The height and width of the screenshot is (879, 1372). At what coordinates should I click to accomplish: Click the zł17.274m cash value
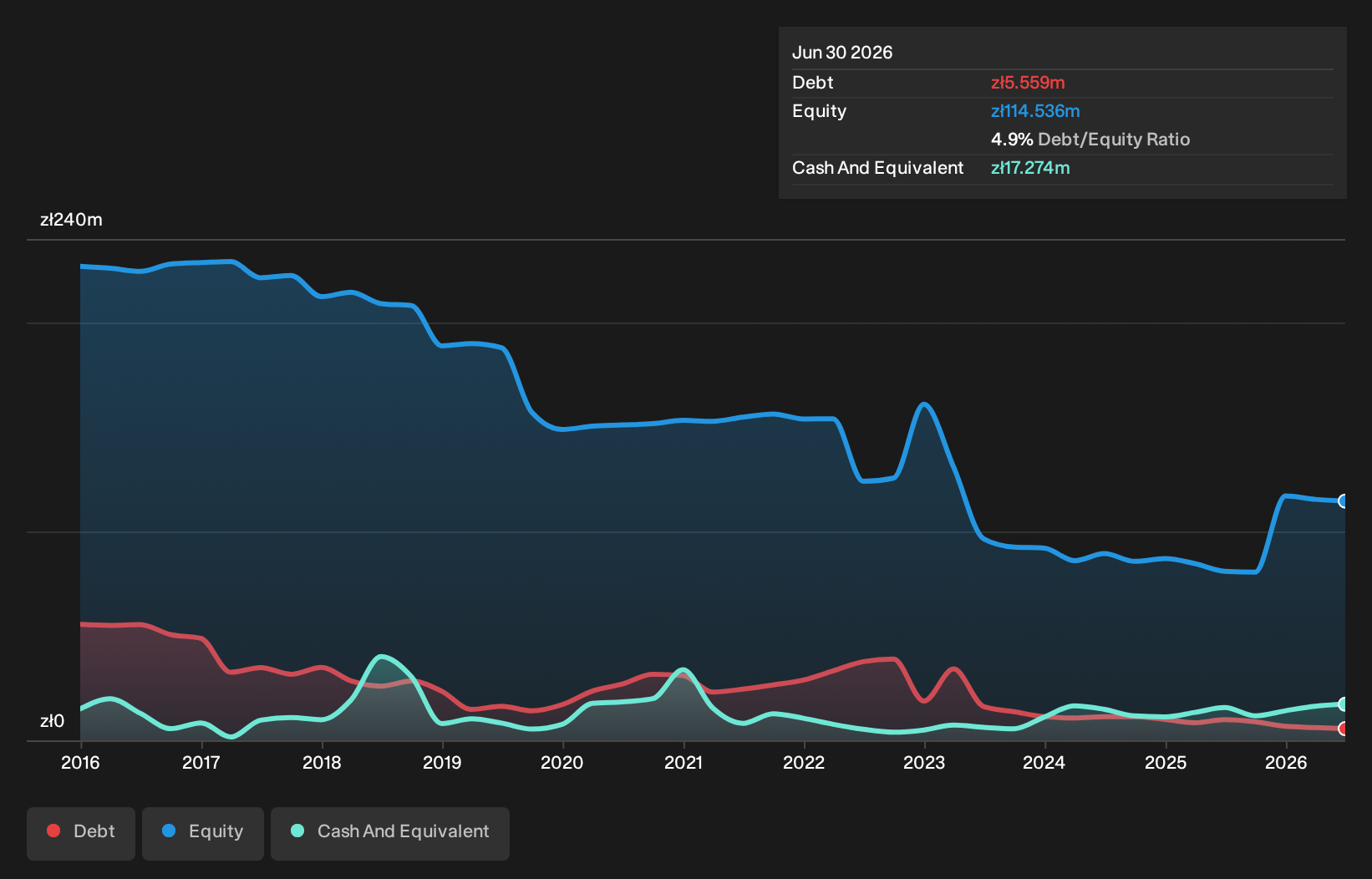click(1030, 168)
